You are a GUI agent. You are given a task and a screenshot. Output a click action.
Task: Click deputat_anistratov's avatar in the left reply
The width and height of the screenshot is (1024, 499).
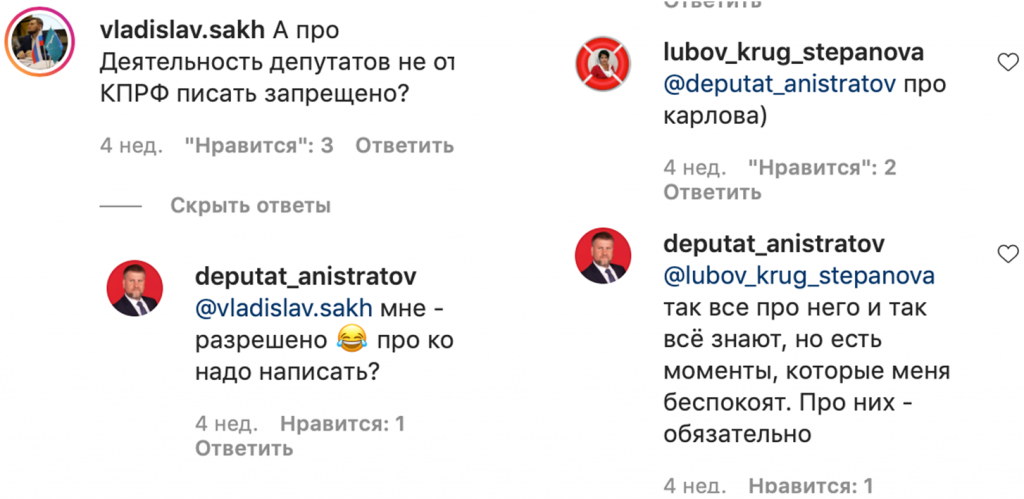pos(135,291)
